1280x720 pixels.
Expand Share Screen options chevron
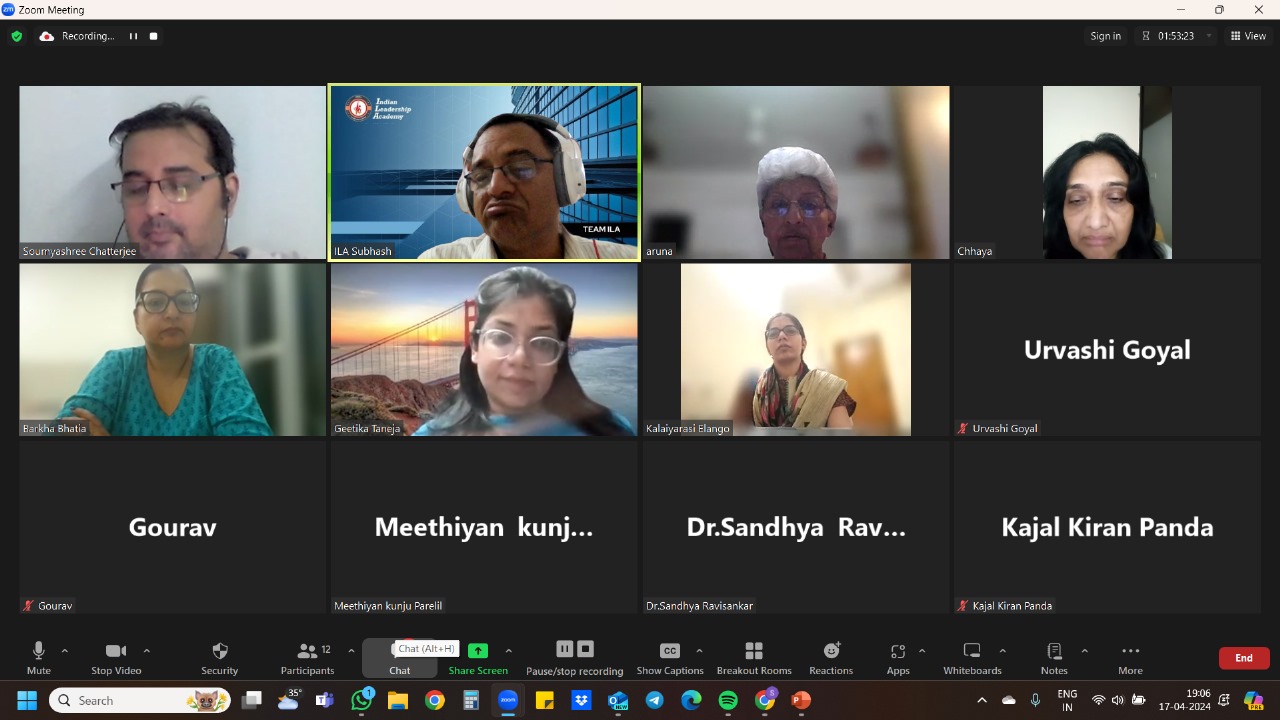508,651
